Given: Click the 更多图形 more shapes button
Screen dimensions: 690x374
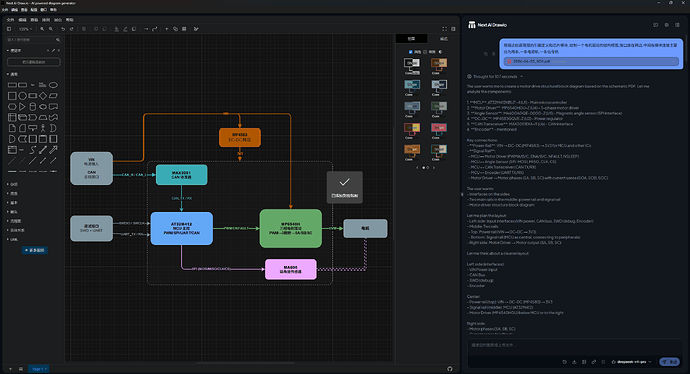Looking at the screenshot, I should tap(35, 250).
